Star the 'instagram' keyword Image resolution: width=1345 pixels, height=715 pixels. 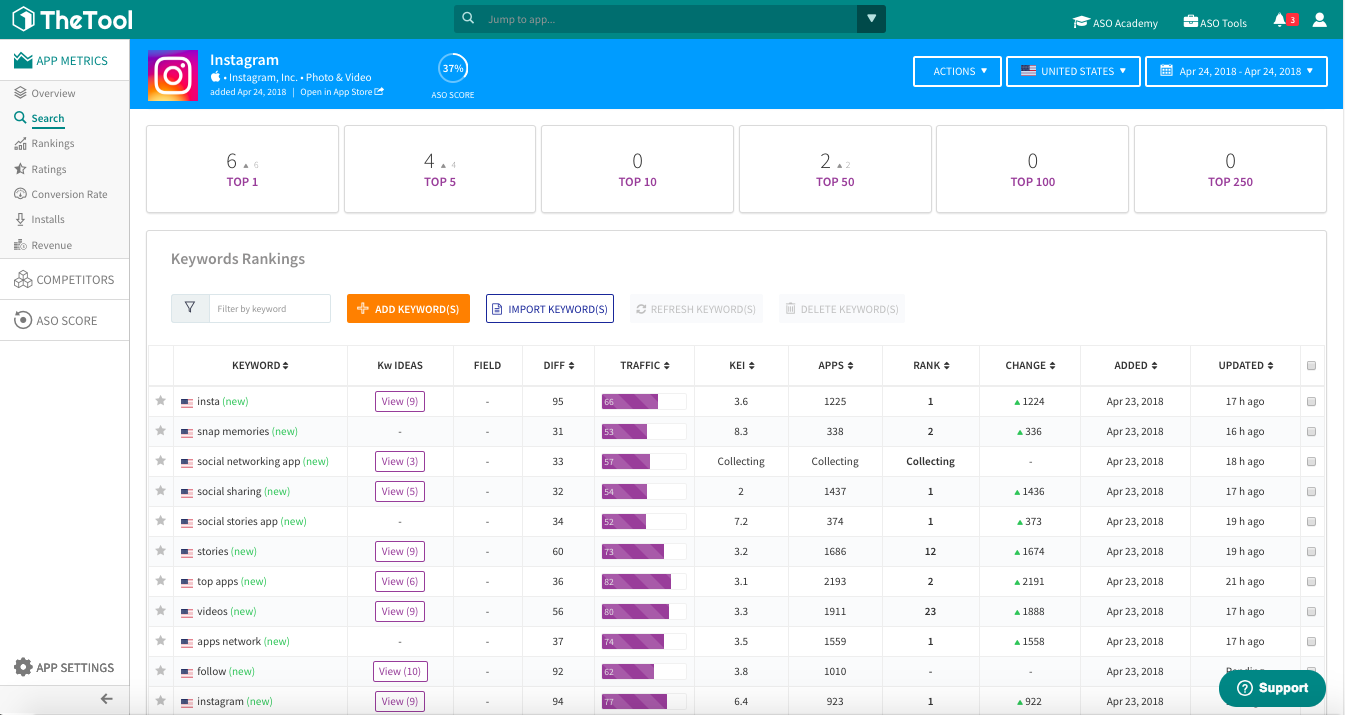(160, 701)
